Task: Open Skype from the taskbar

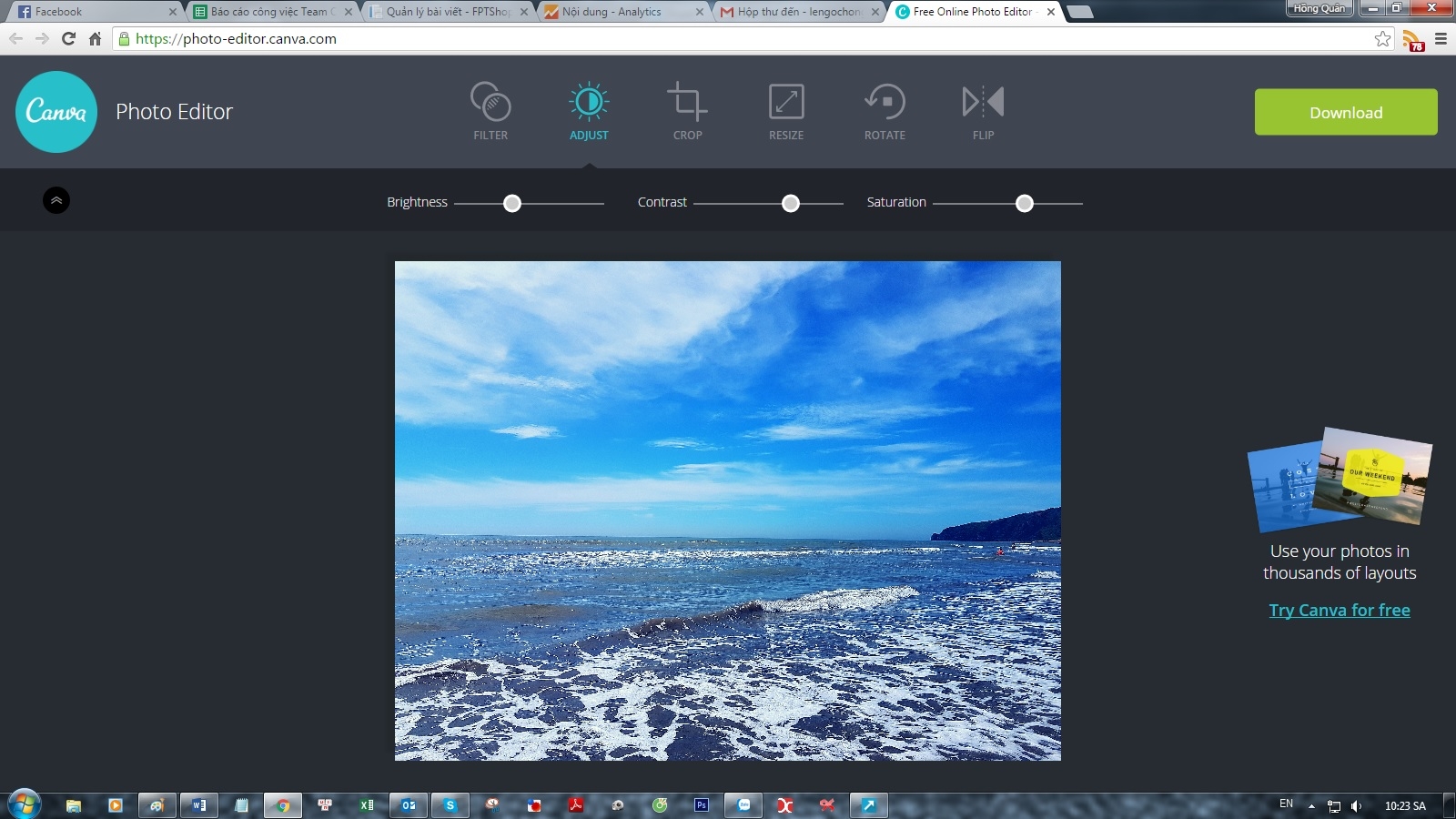Action: pos(450,805)
